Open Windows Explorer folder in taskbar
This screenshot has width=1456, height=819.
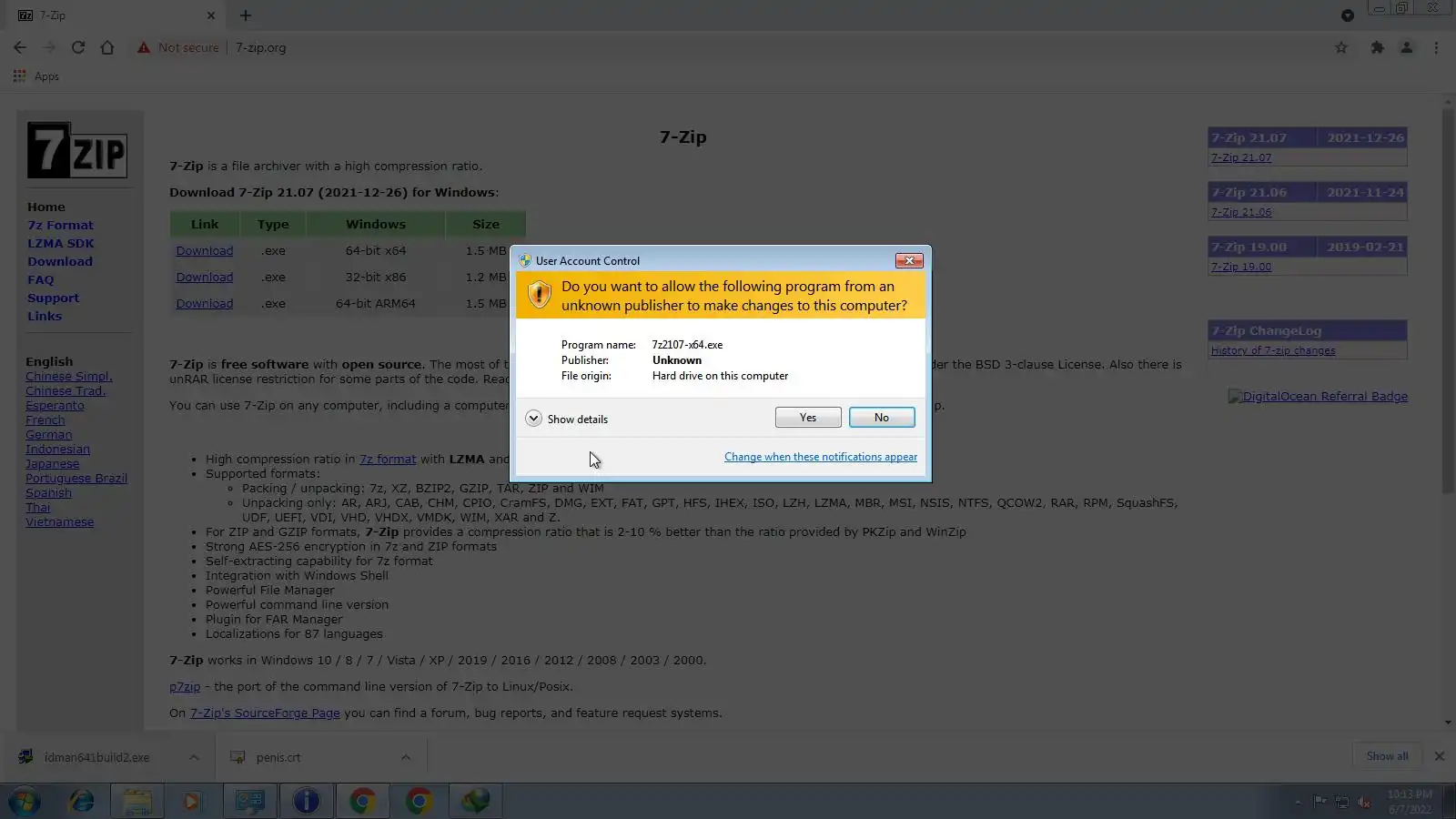click(x=137, y=802)
